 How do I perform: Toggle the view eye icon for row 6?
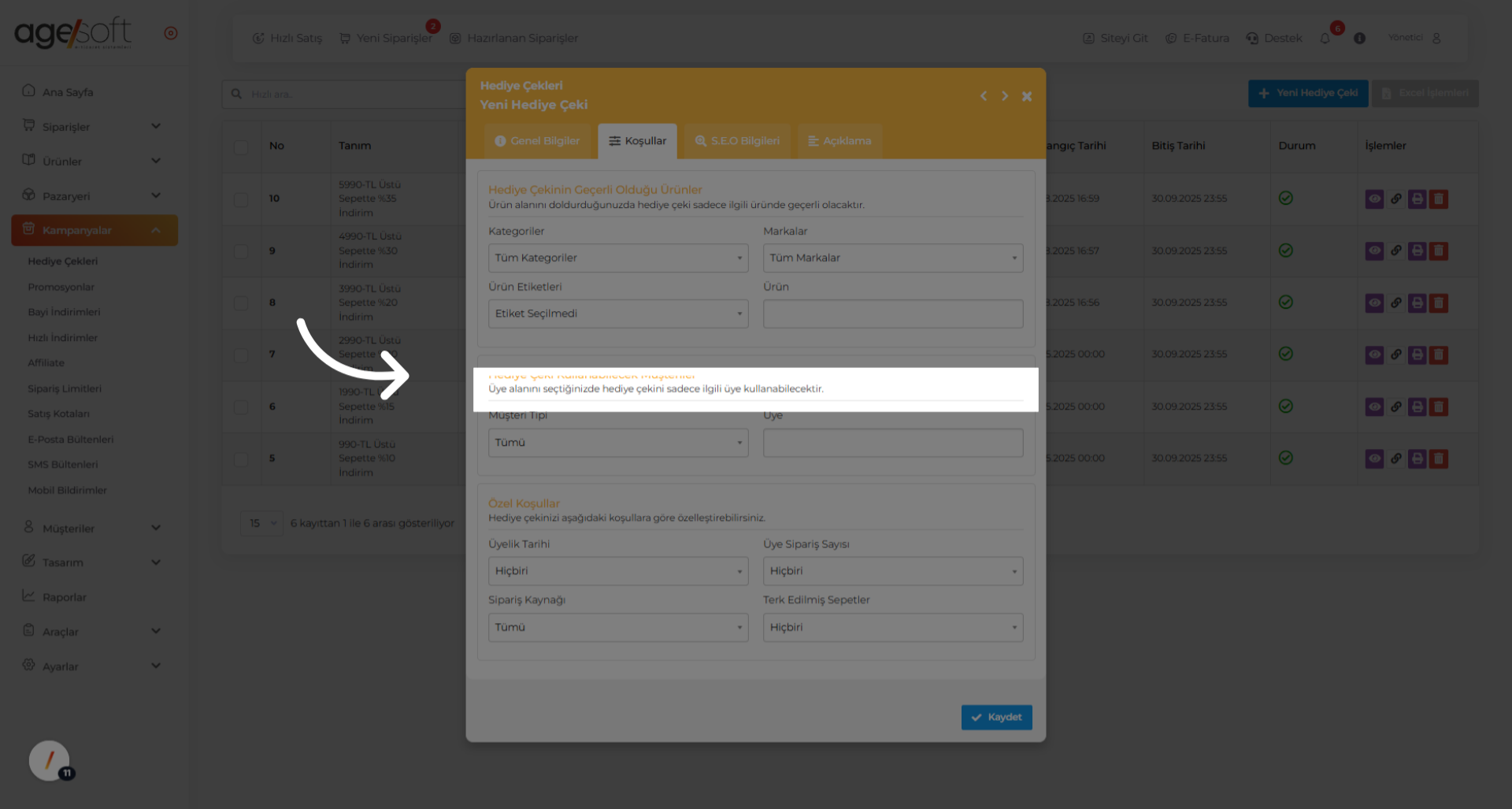[x=1374, y=406]
